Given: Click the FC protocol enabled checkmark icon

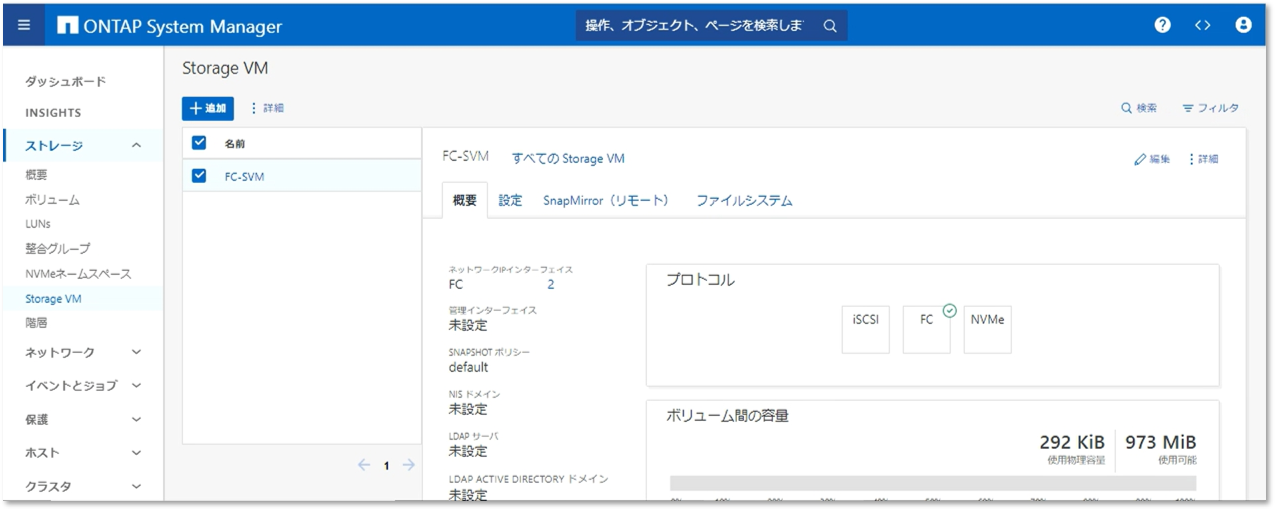Looking at the screenshot, I should [x=949, y=311].
